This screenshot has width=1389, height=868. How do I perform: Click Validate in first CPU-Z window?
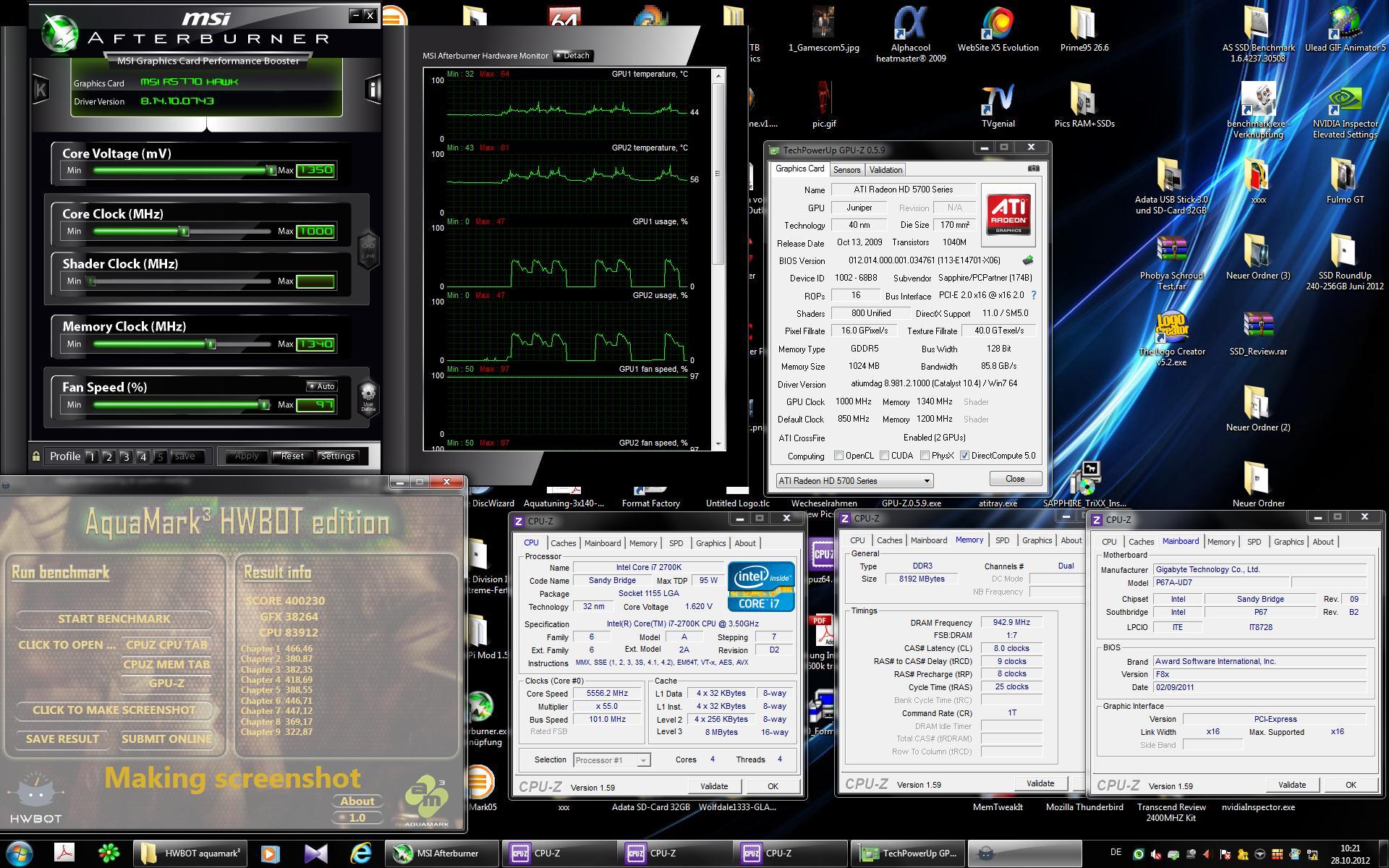pos(713,786)
